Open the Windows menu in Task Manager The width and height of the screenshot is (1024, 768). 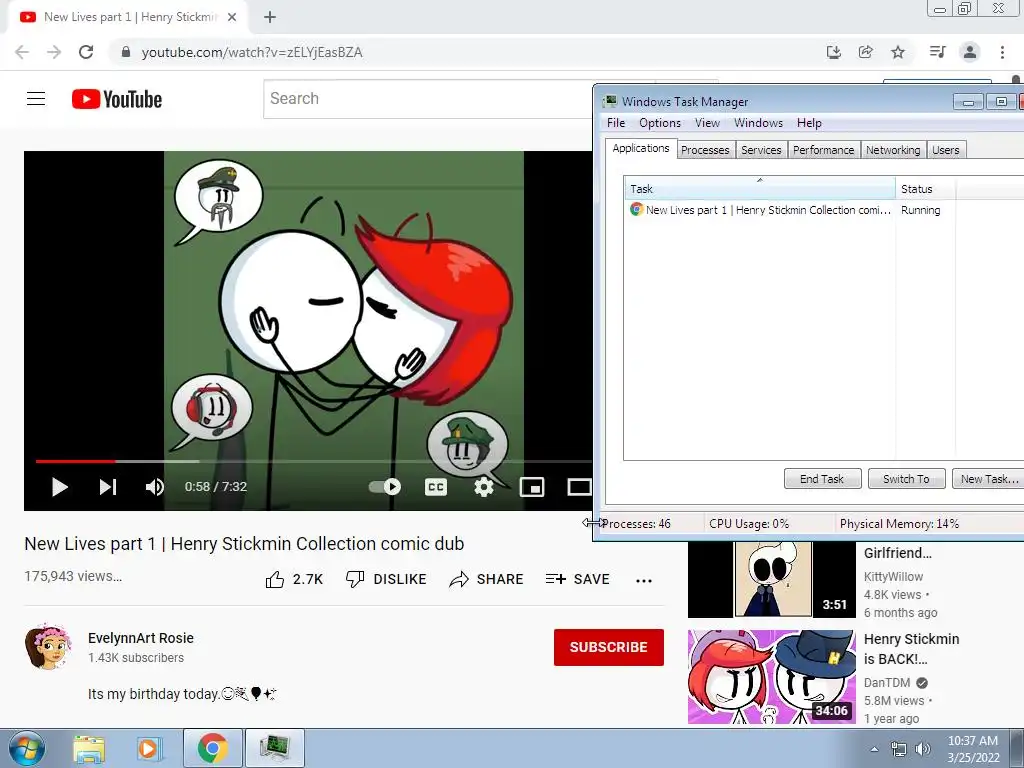[758, 123]
